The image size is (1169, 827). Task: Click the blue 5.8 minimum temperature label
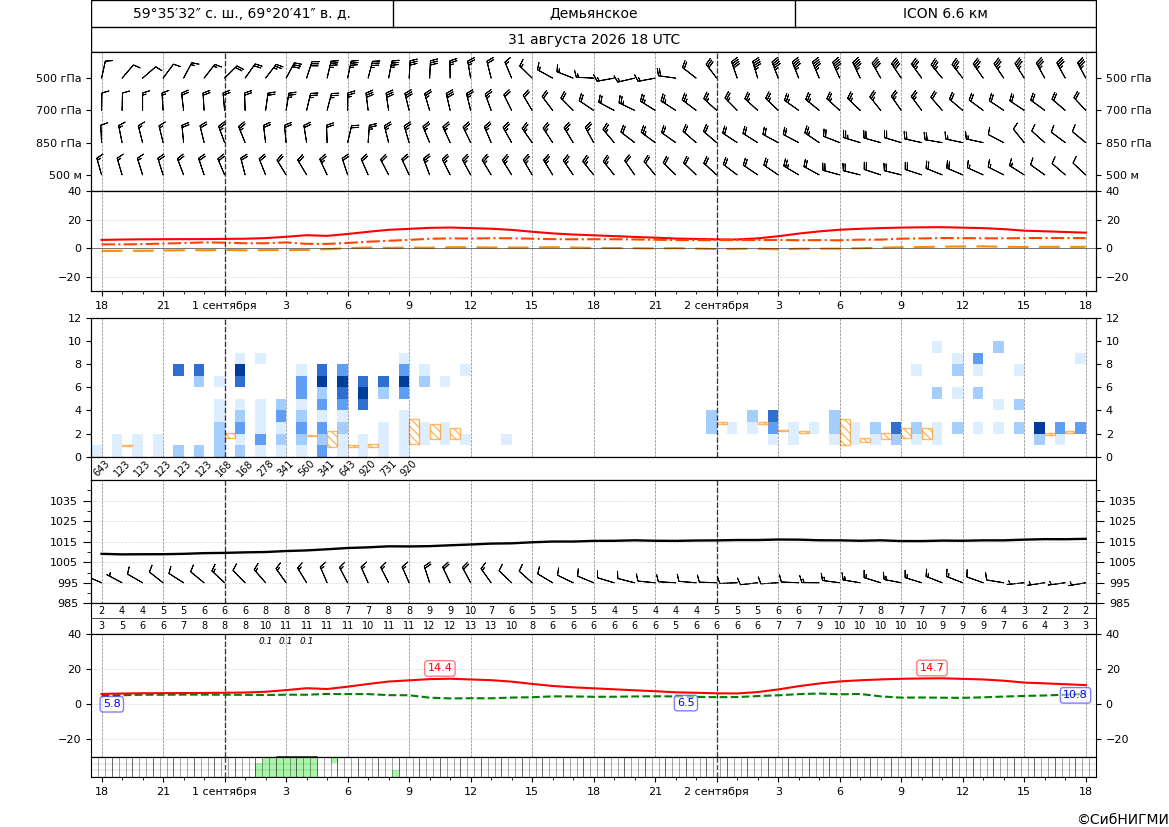(112, 703)
